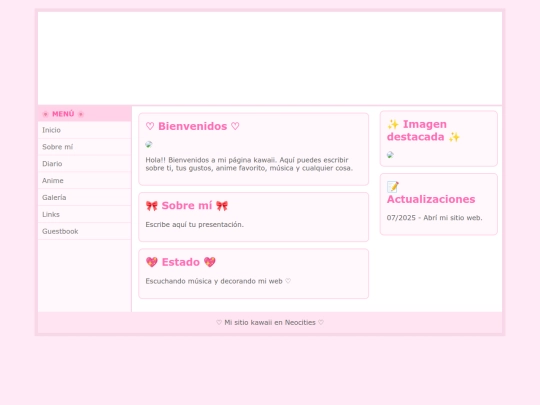Visit the Guestbook page

84,231
